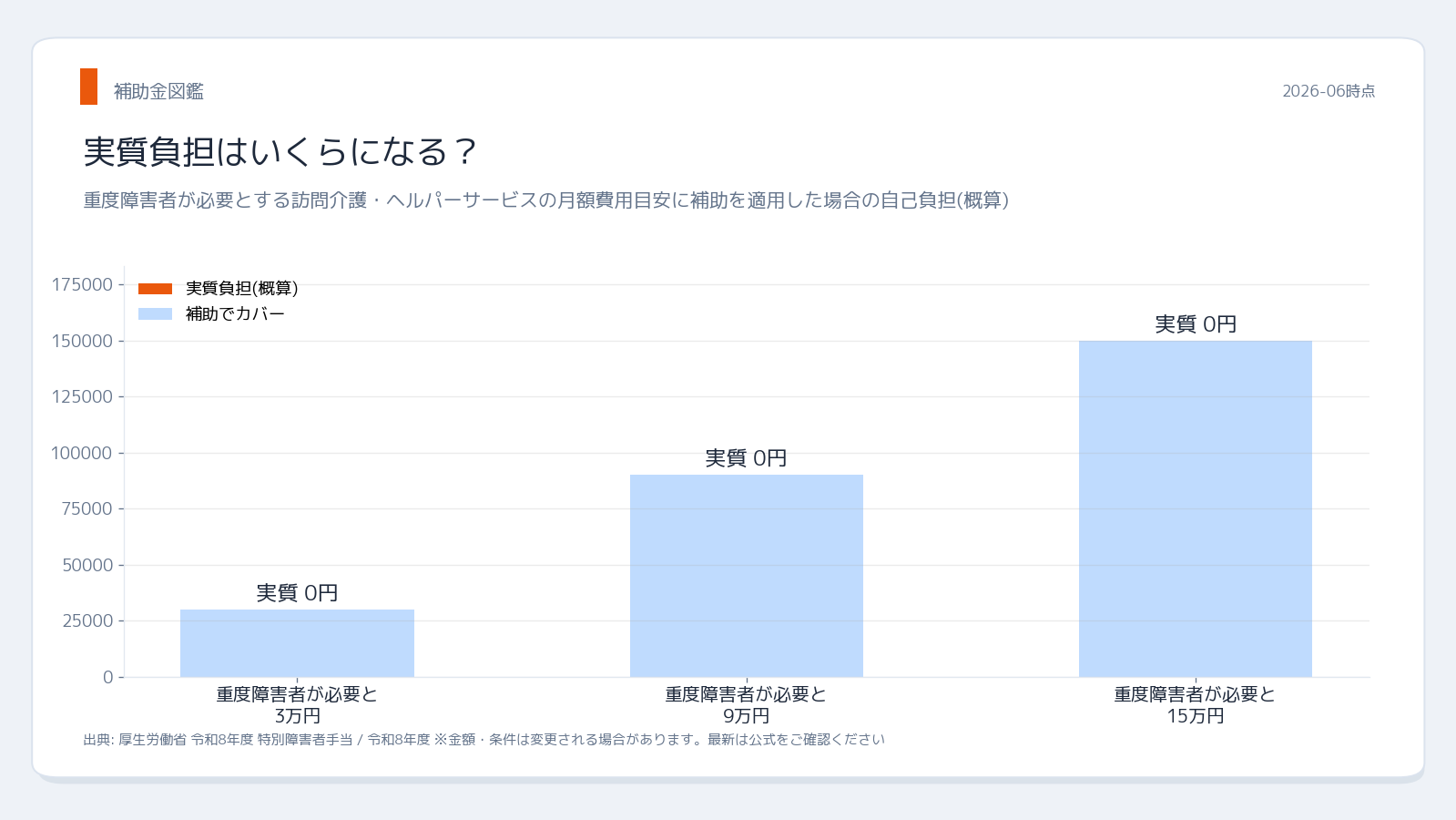Click the 75000 y-axis tick label
Image resolution: width=1456 pixels, height=820 pixels.
[x=87, y=509]
